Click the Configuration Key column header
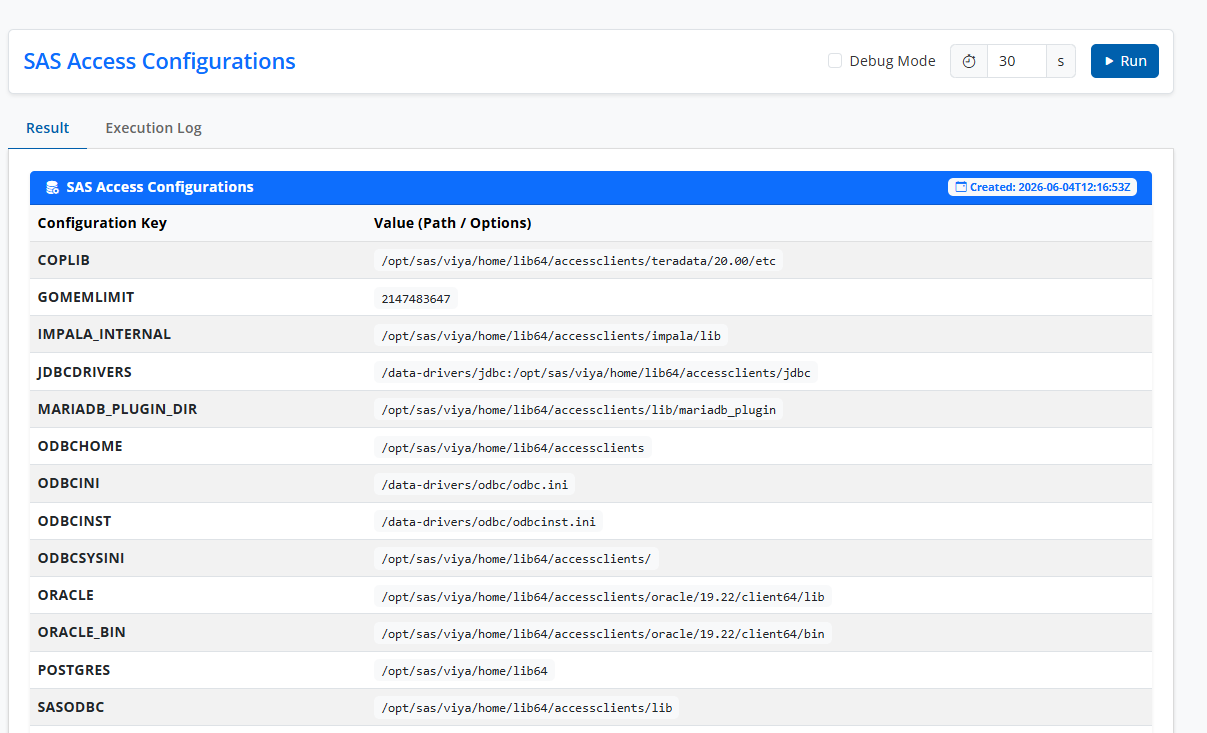 pos(102,223)
